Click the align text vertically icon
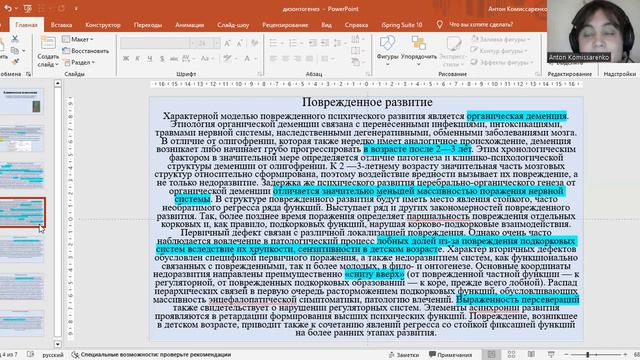The height and width of the screenshot is (360, 640). click(x=356, y=51)
